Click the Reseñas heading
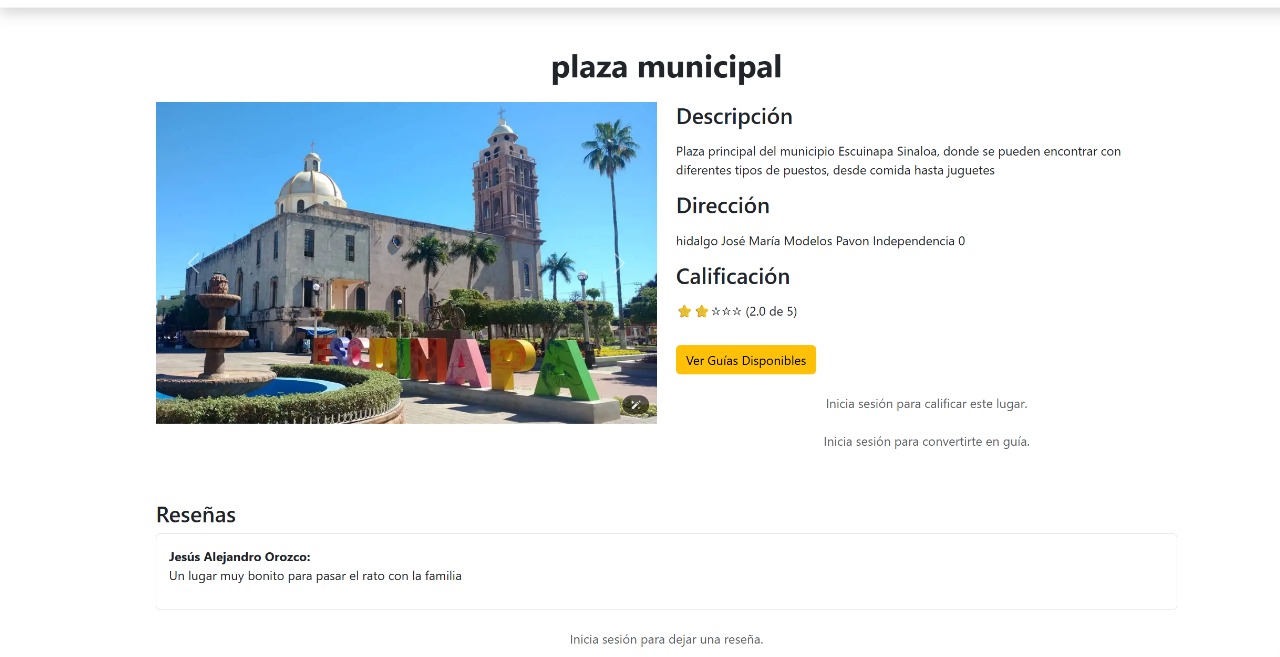Viewport: 1280px width, 657px height. [x=196, y=515]
